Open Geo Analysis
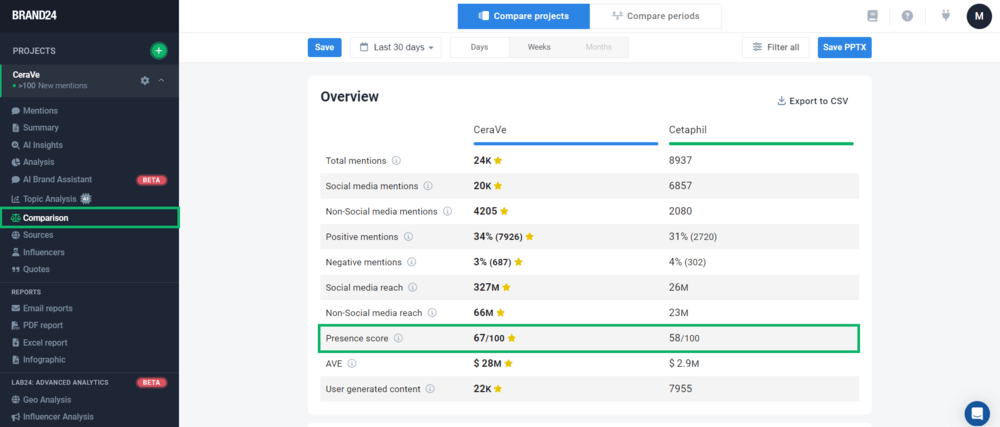 (47, 400)
